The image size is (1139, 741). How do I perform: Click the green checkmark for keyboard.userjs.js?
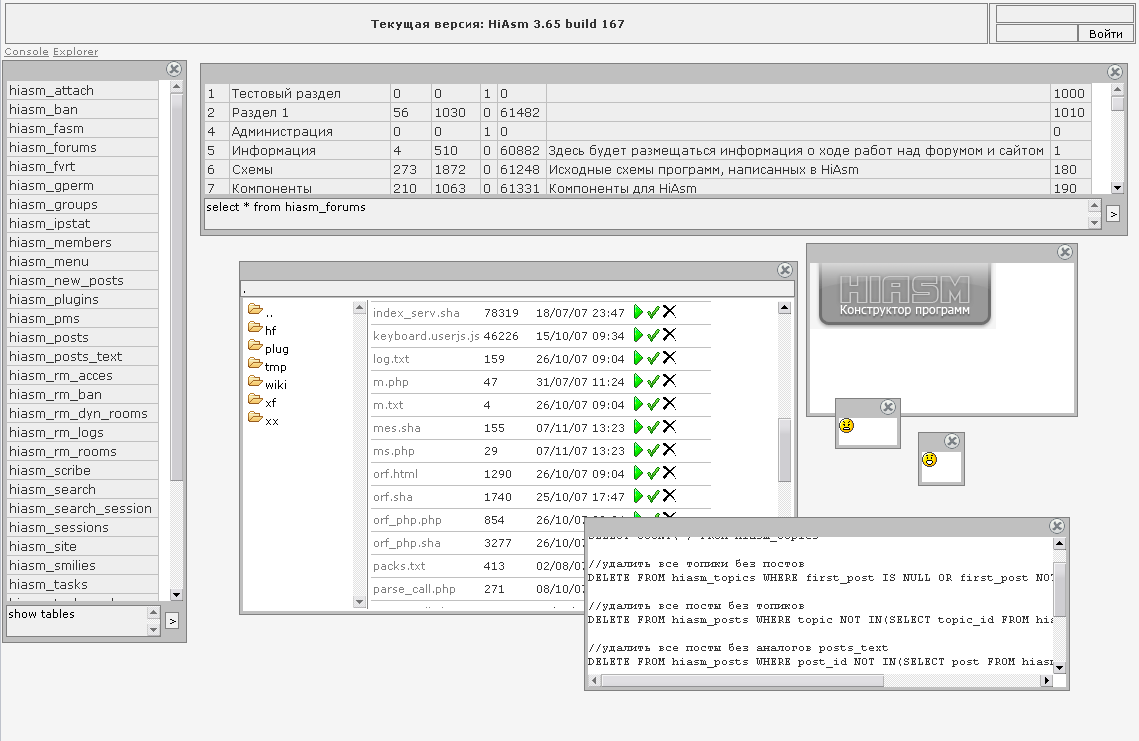[x=653, y=335]
